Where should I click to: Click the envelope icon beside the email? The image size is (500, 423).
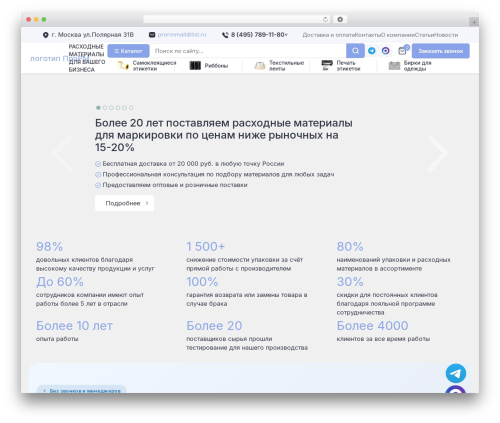(x=152, y=35)
